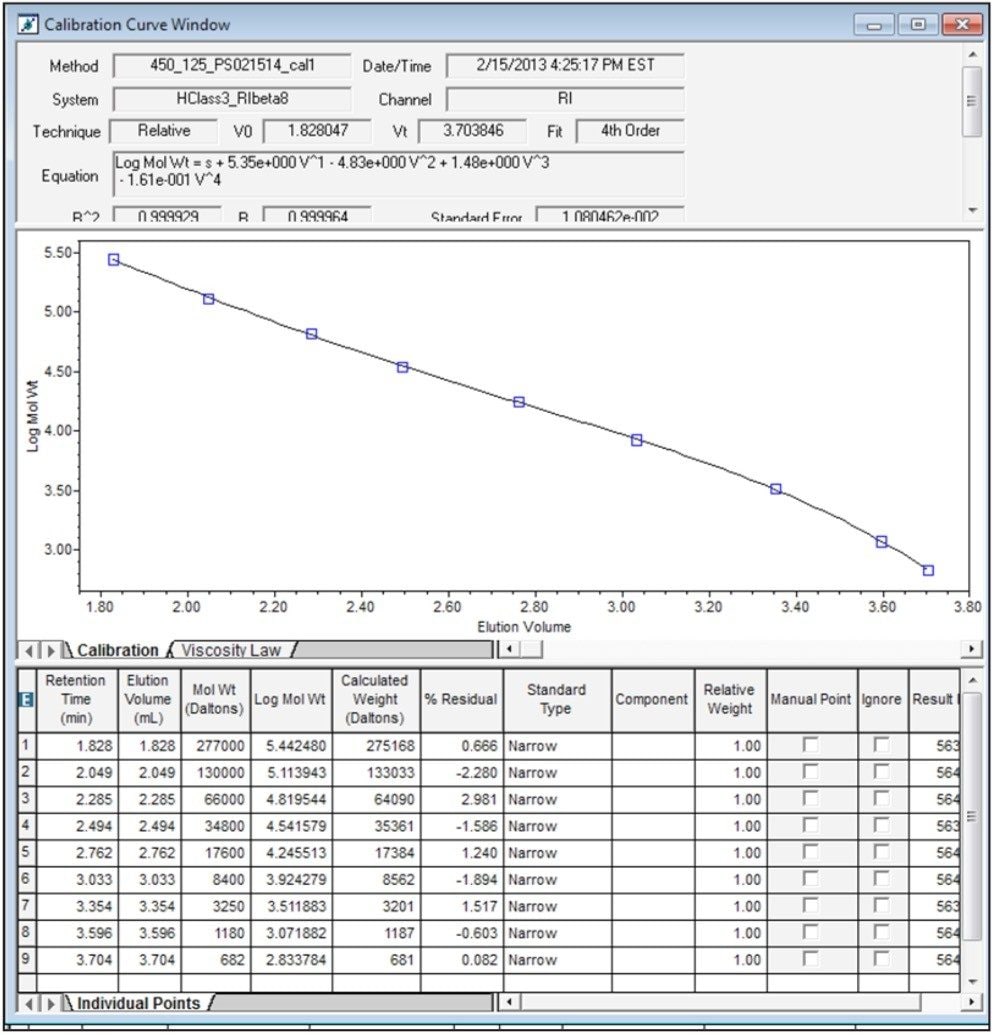Click the Standard Type column header

[x=557, y=700]
